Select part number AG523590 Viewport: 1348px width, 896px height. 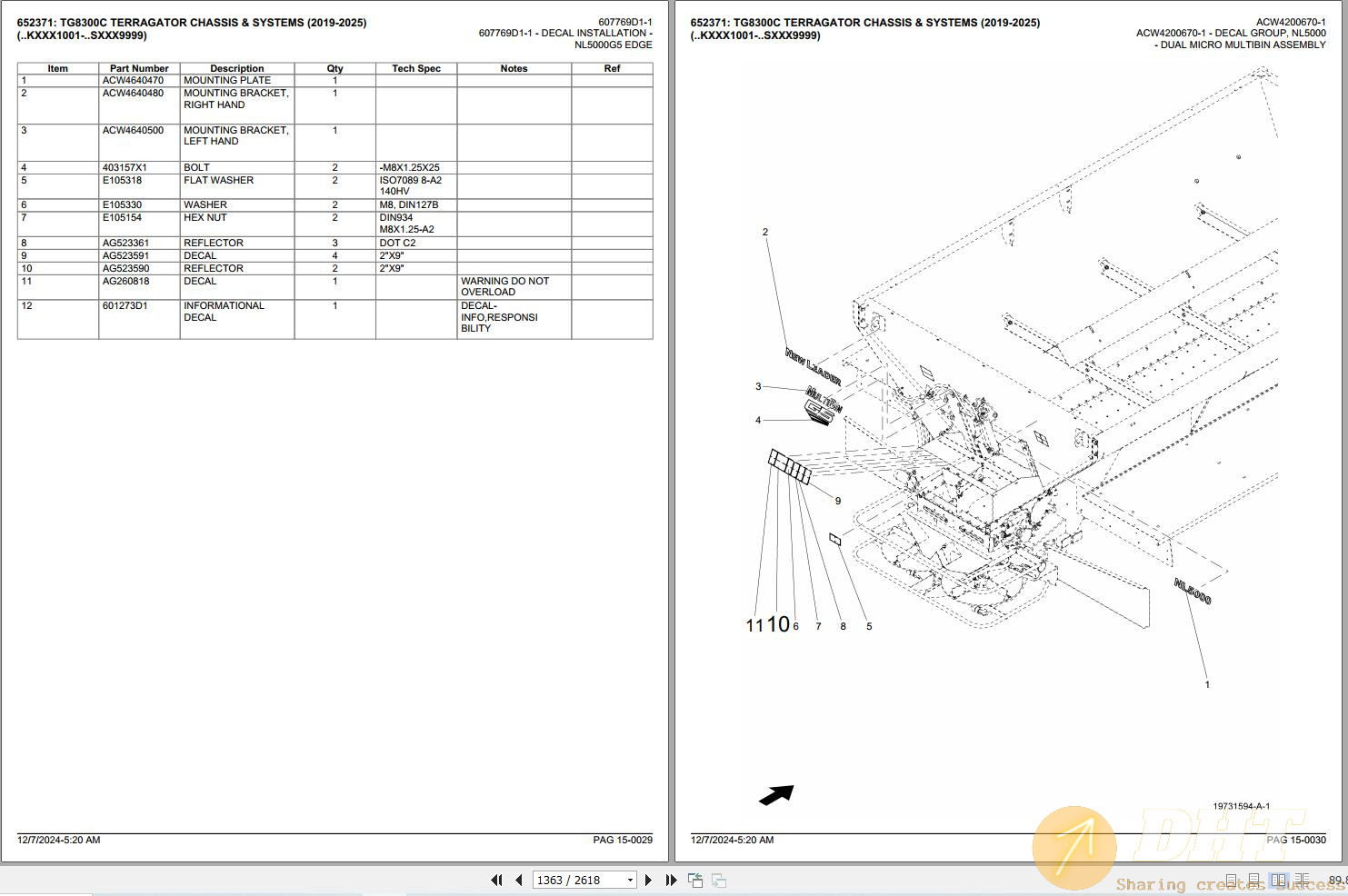(125, 268)
